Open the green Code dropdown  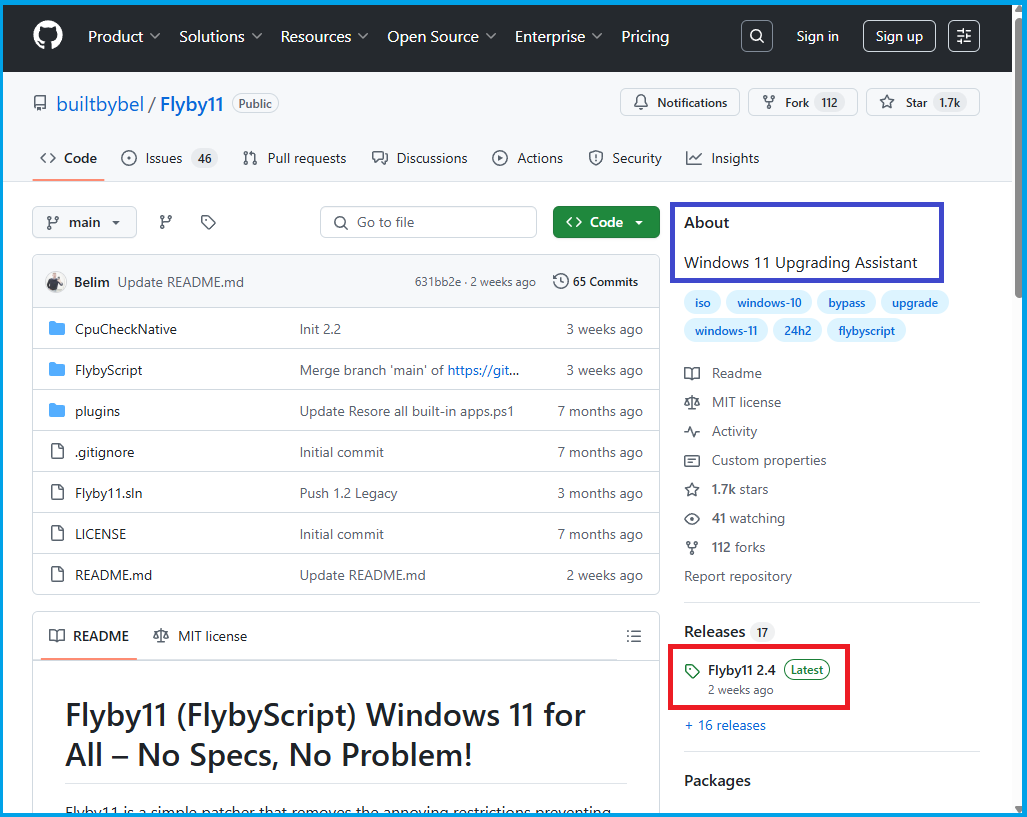(606, 222)
